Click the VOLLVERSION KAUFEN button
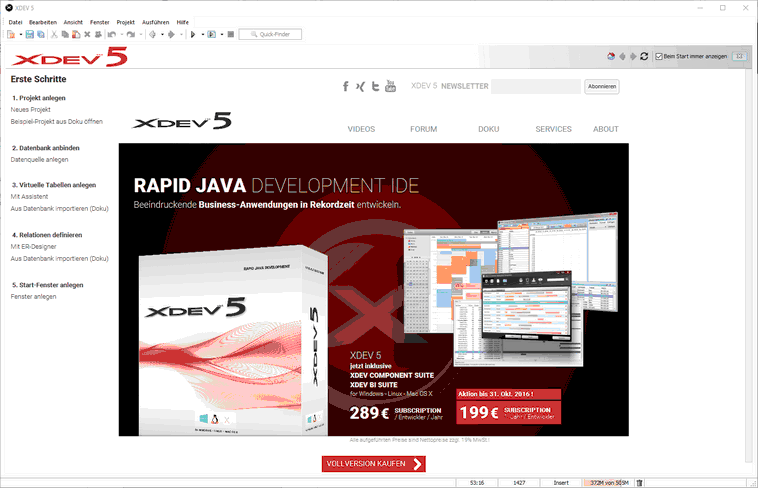 [374, 464]
